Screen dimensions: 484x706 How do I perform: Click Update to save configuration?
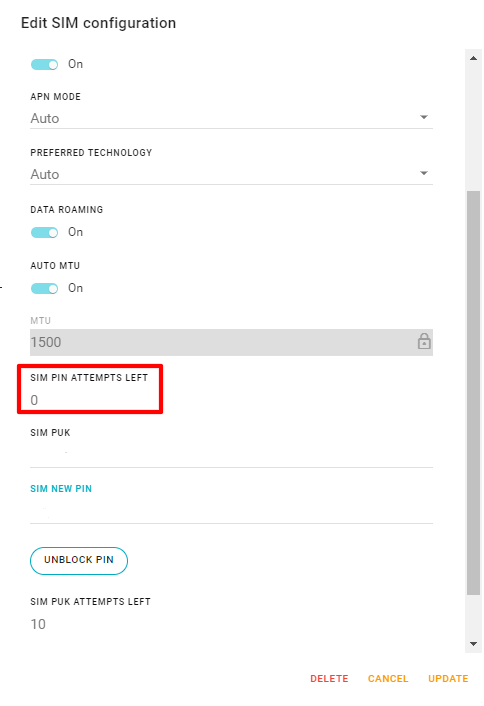click(x=448, y=679)
